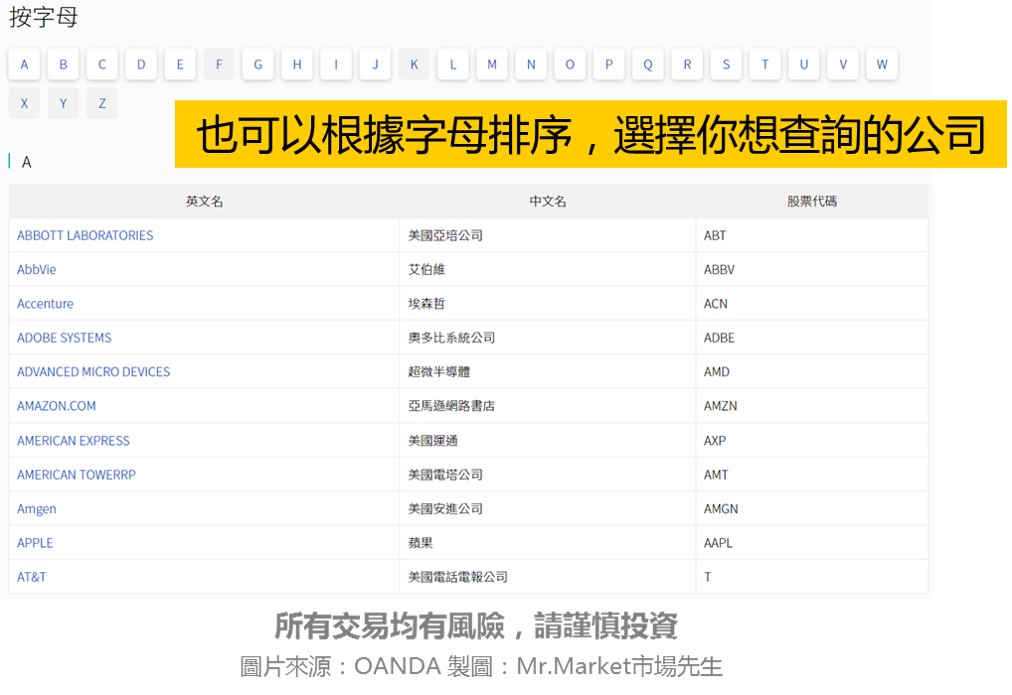Open the AT&T company link
Viewport: 1012px width, 695px height.
(32, 578)
